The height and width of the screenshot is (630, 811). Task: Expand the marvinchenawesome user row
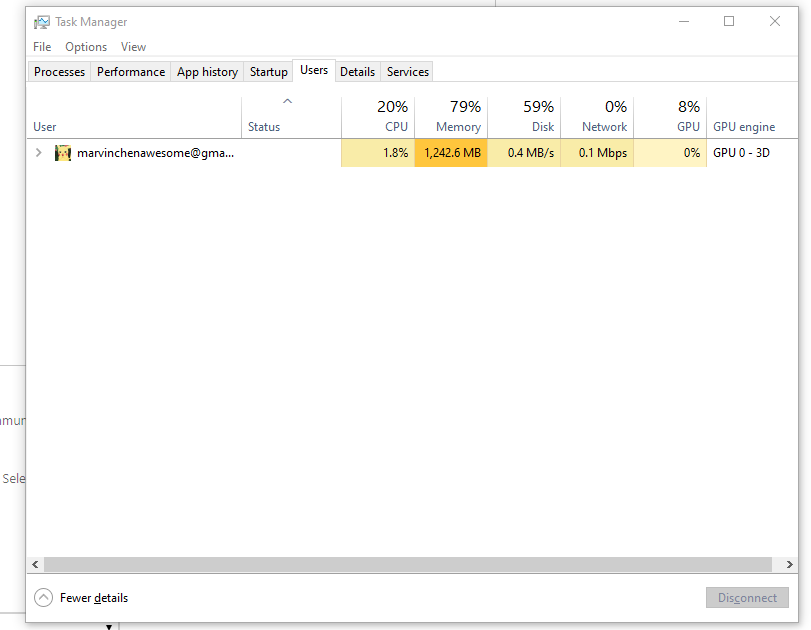38,153
